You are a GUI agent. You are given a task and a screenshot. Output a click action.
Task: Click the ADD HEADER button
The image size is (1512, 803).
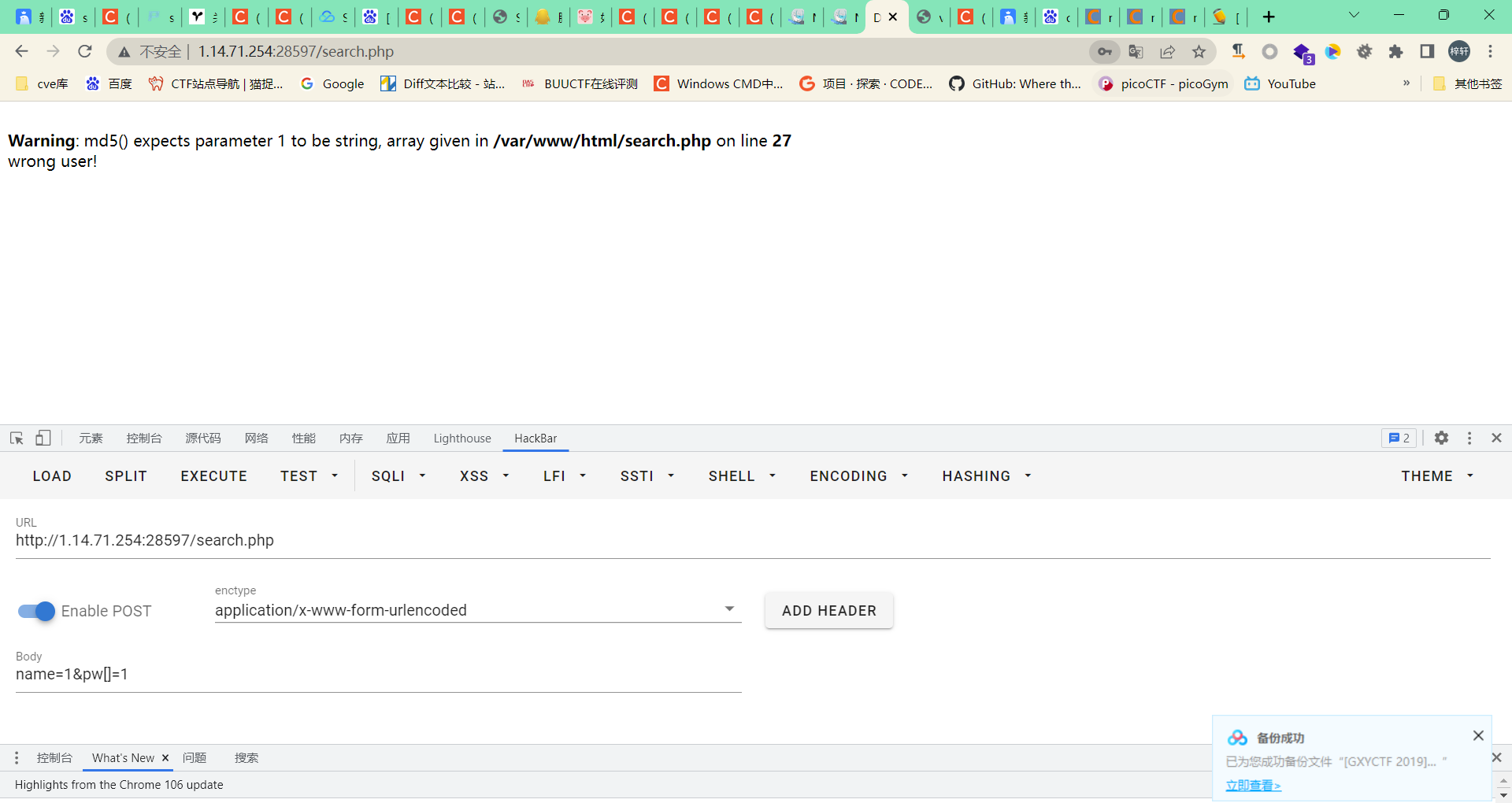click(828, 611)
